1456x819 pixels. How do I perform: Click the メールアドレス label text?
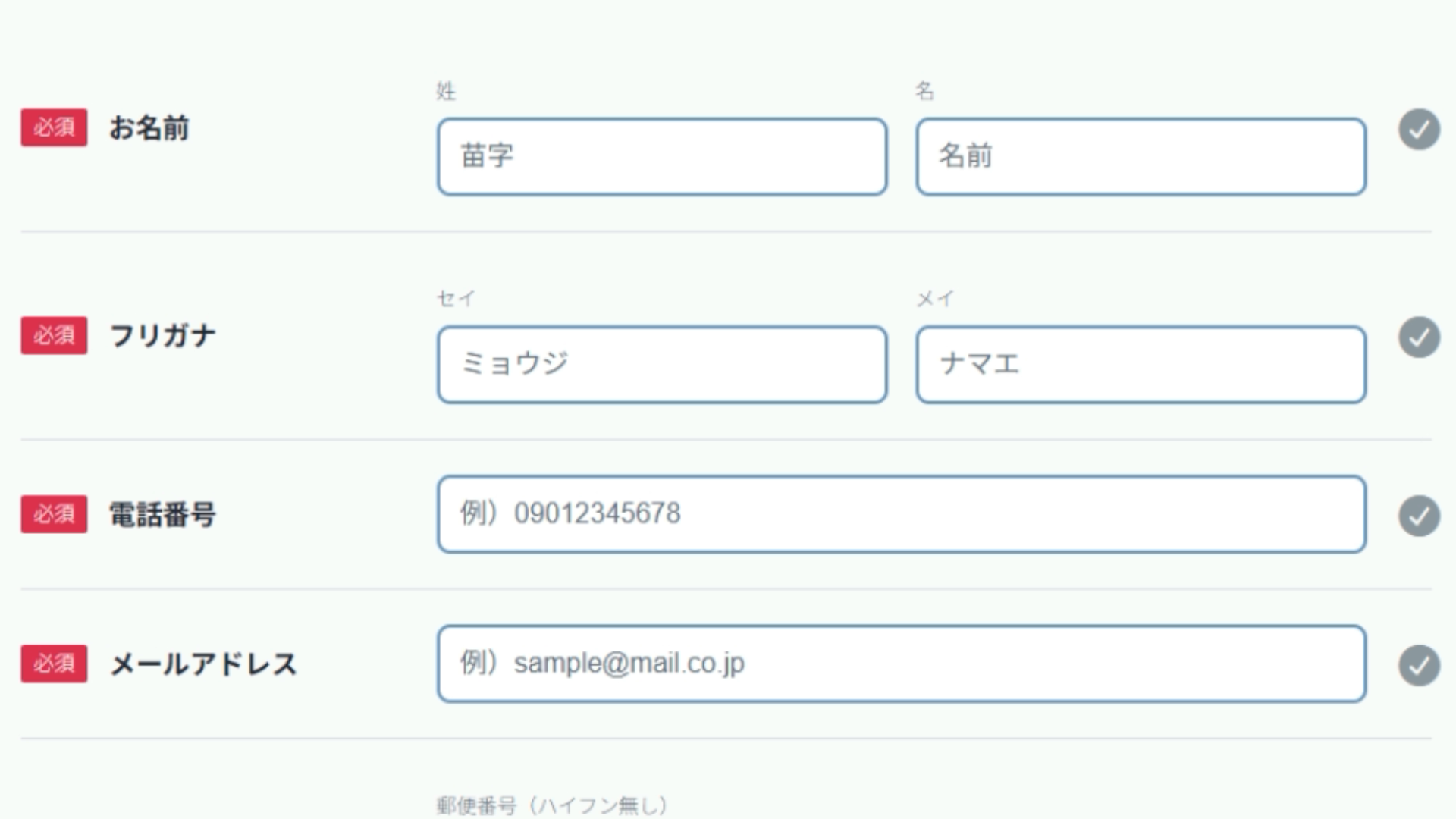203,664
